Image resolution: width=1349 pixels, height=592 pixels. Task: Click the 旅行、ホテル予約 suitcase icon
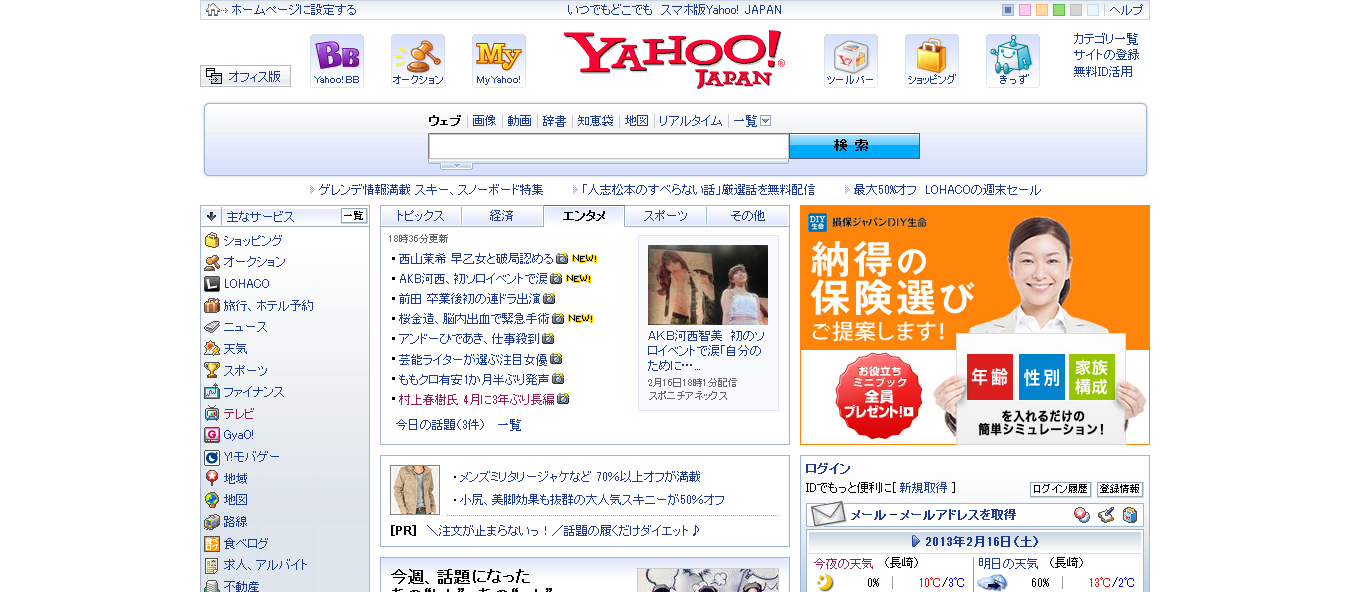(x=212, y=305)
